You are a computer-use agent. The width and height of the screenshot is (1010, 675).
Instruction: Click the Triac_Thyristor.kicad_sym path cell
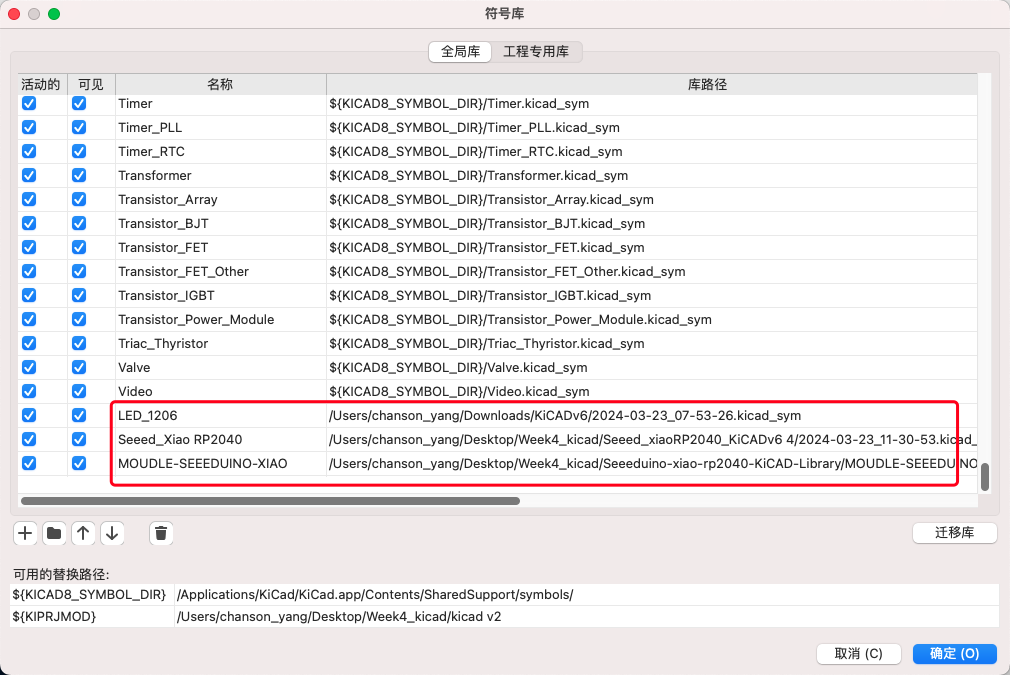(x=652, y=343)
